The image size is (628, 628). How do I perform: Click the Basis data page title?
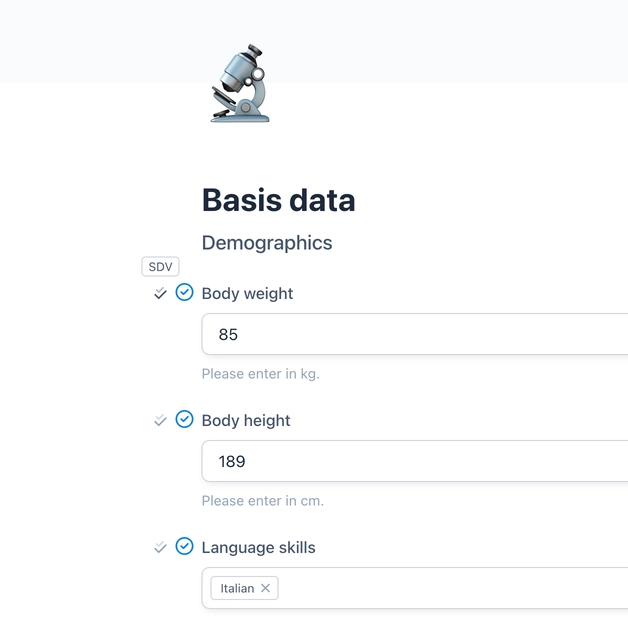[278, 200]
